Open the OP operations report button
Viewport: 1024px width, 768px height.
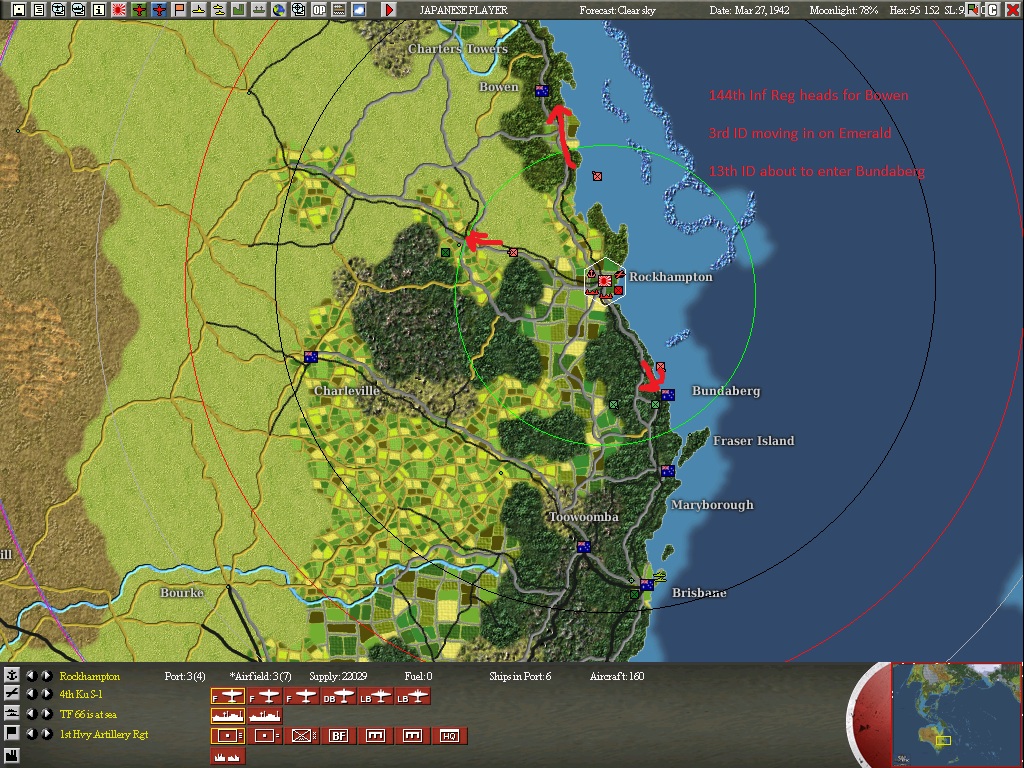pos(319,10)
